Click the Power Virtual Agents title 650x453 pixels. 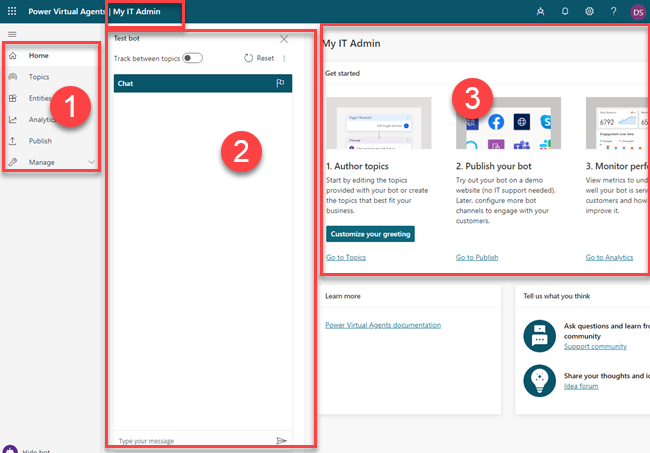(x=66, y=12)
